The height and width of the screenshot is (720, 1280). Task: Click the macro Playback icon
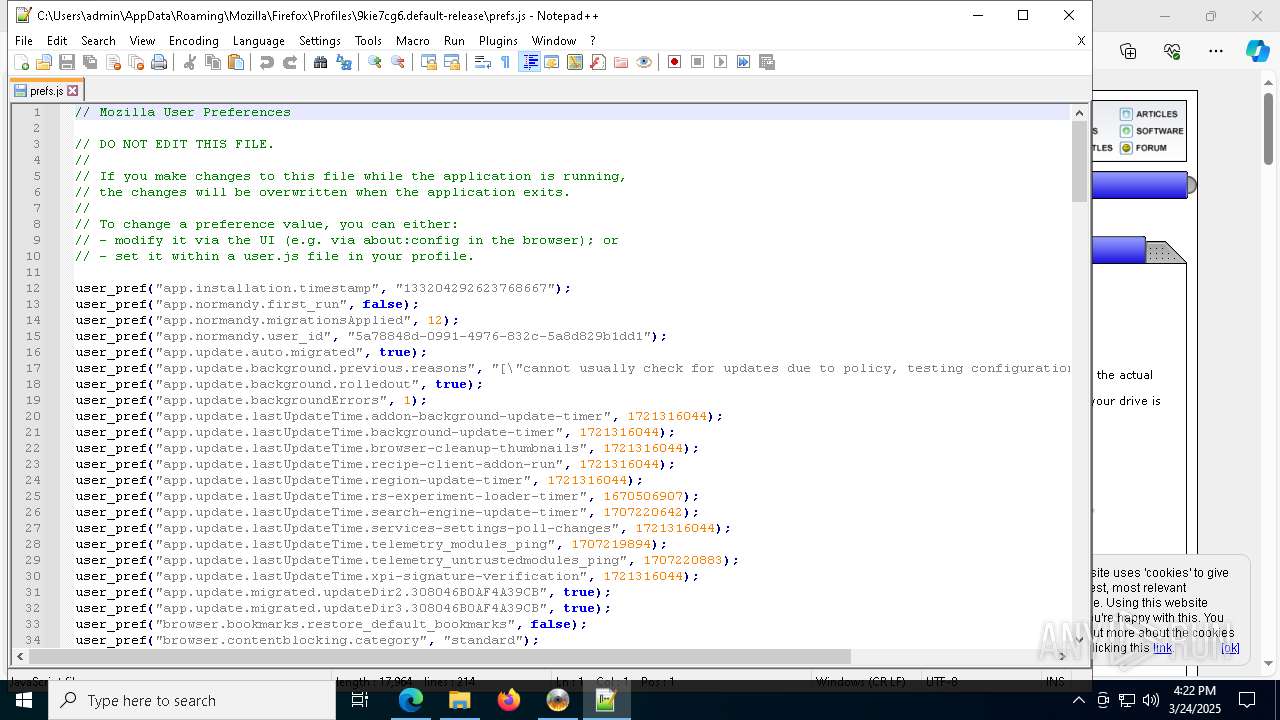720,62
